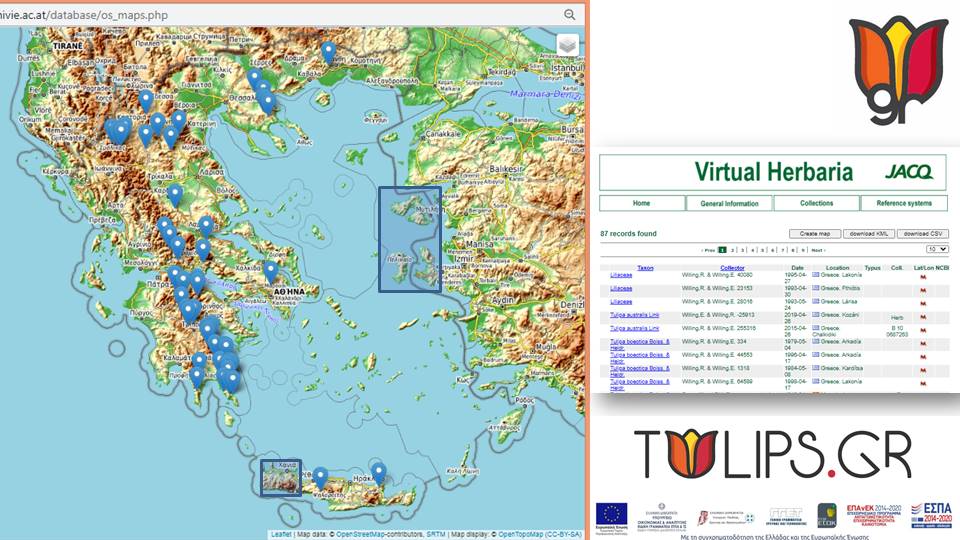Viewport: 960px width, 540px height.
Task: Go to results page 5
Action: pyautogui.click(x=763, y=250)
